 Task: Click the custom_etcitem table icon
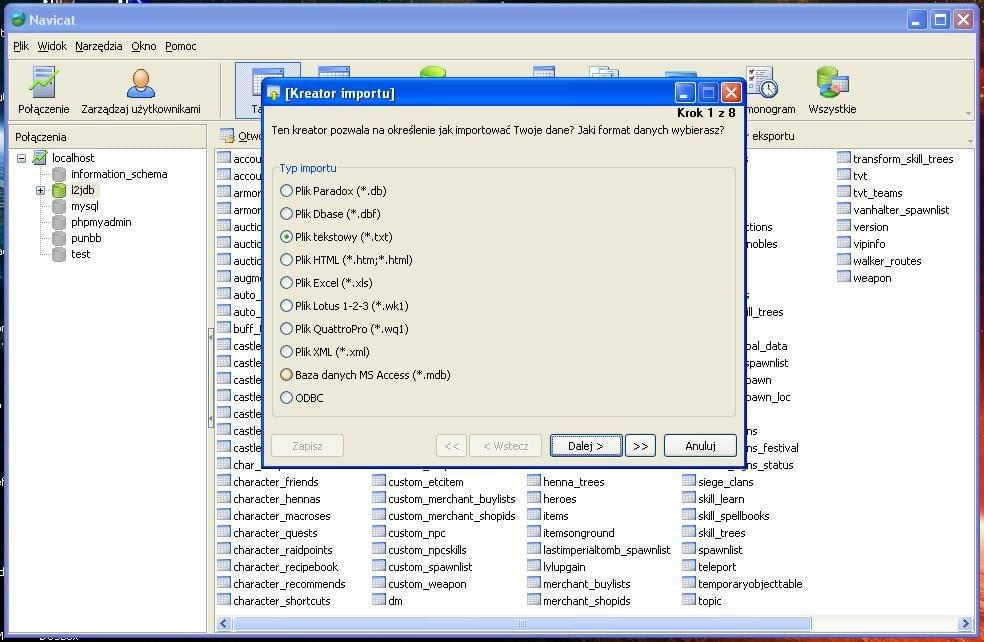coord(378,481)
